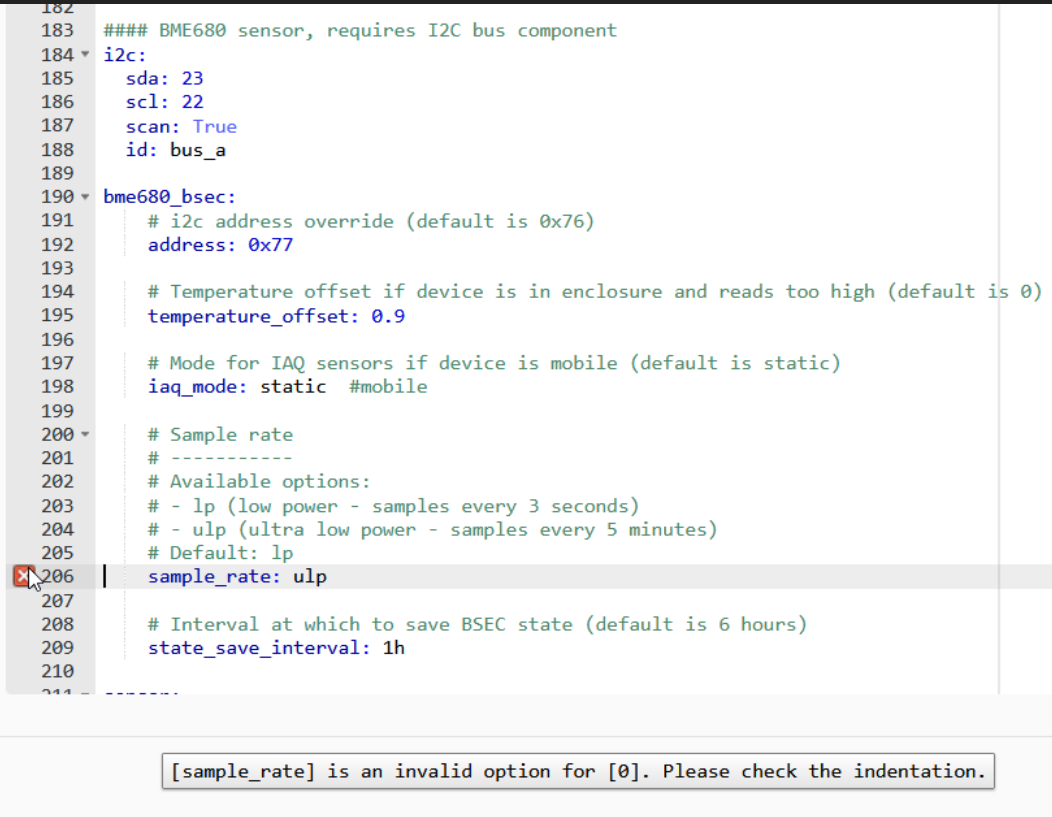Image resolution: width=1052 pixels, height=817 pixels.
Task: Click line number 200
Action: point(58,434)
